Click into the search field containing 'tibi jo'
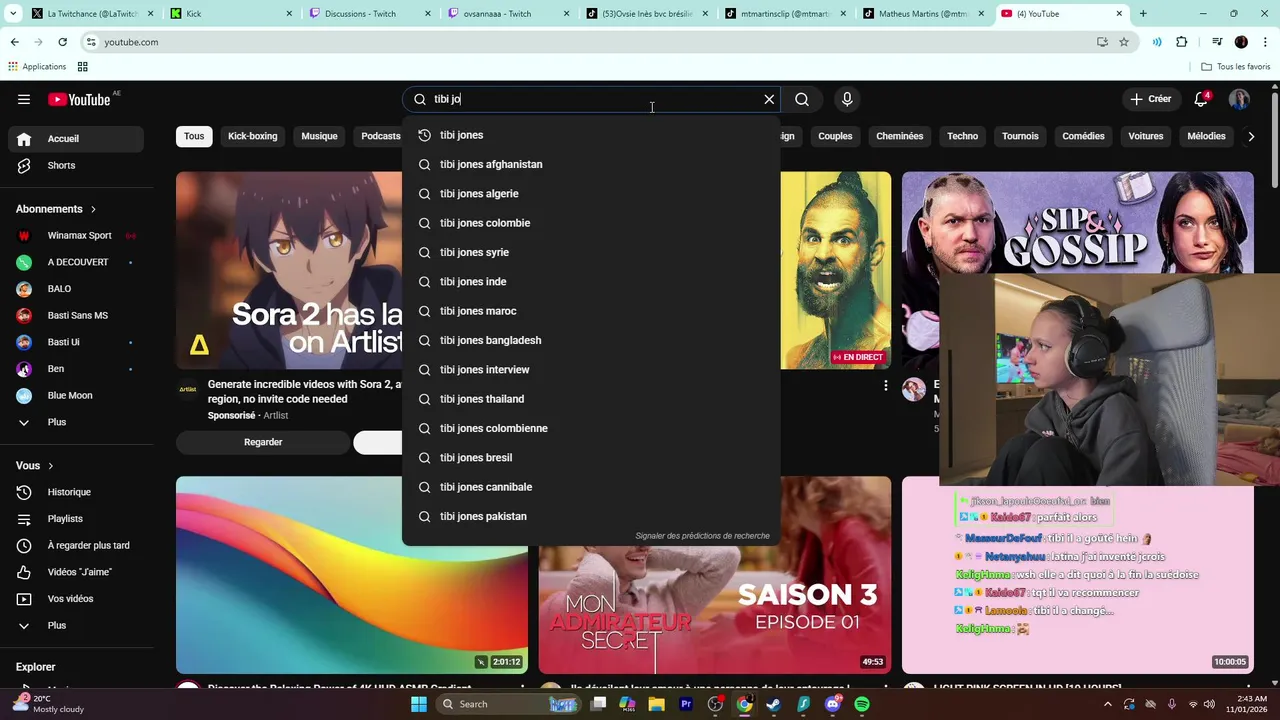 (590, 99)
